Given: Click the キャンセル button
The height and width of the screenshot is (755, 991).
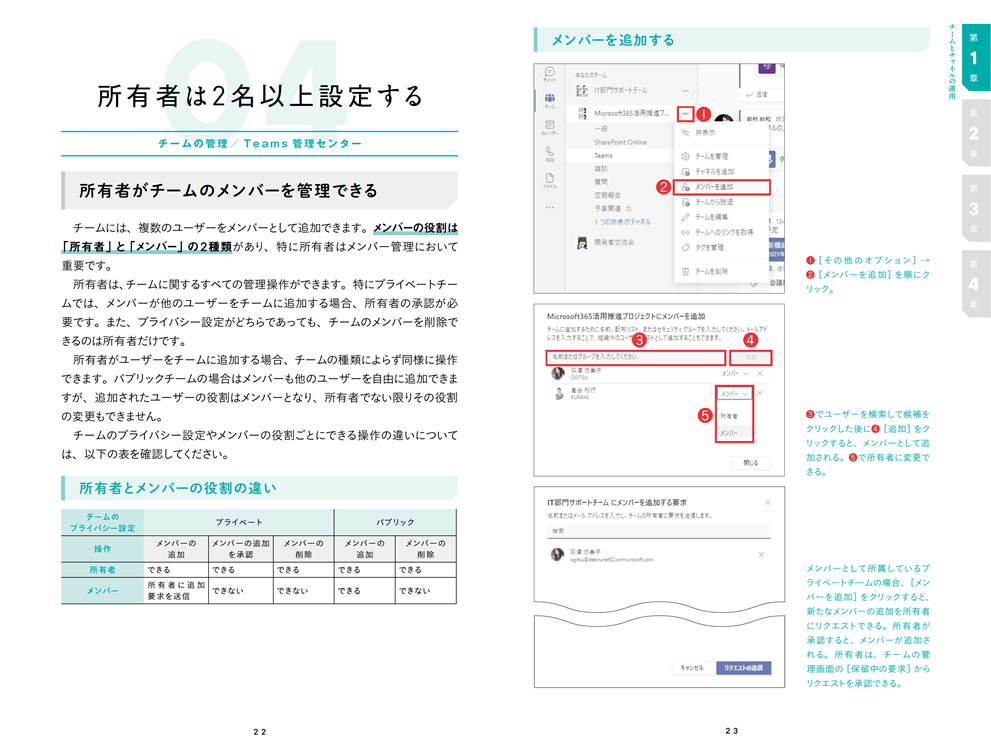Looking at the screenshot, I should pyautogui.click(x=692, y=668).
